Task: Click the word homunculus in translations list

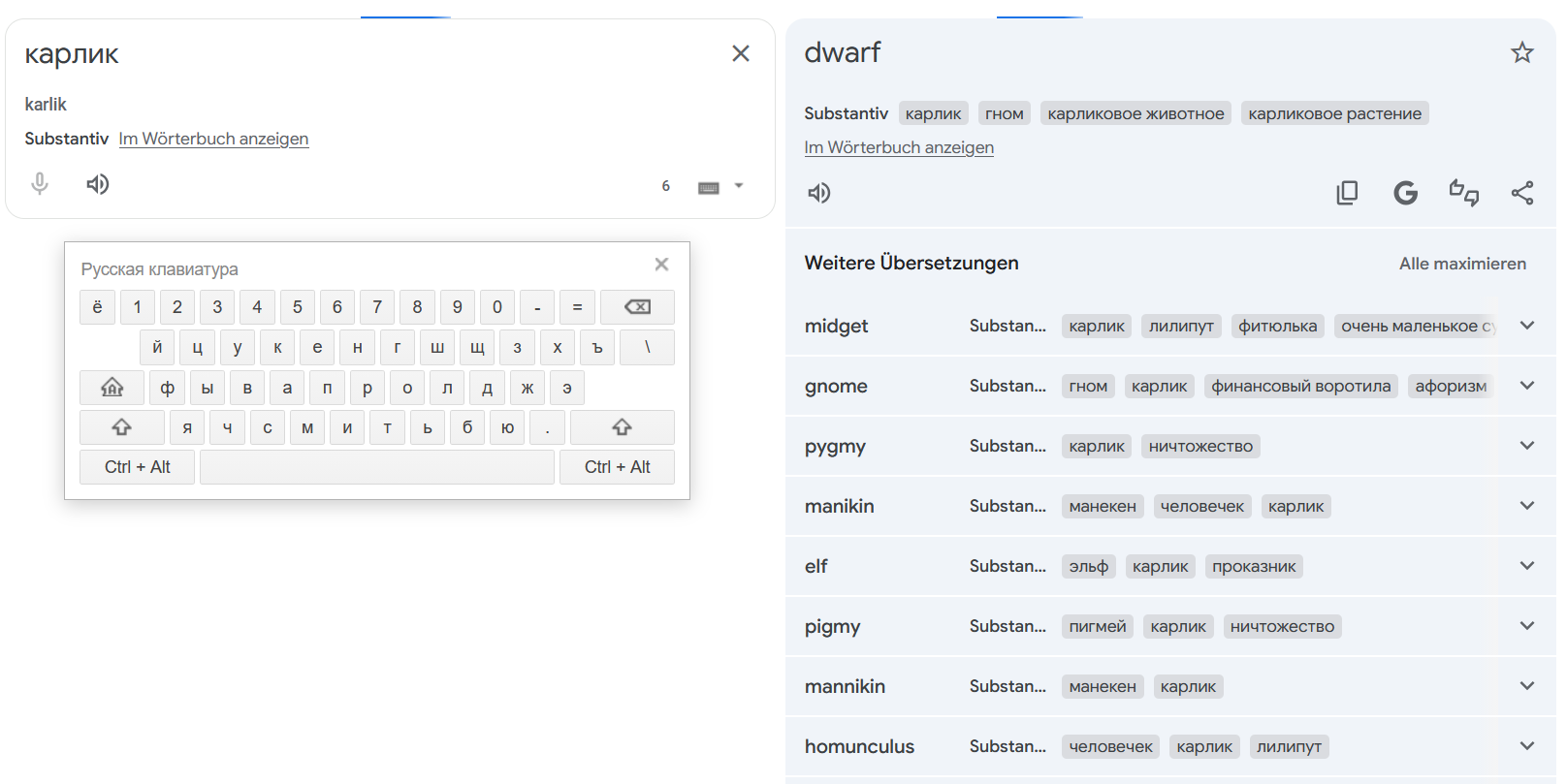Action: [859, 746]
